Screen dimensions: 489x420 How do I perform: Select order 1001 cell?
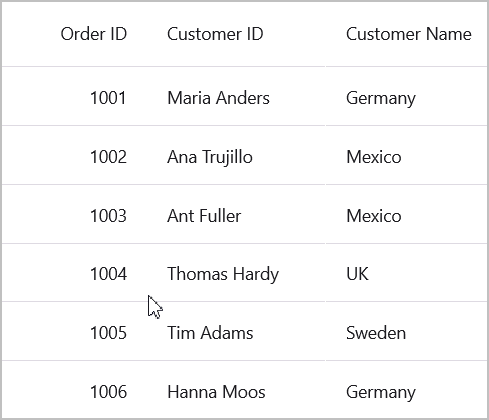pyautogui.click(x=74, y=96)
